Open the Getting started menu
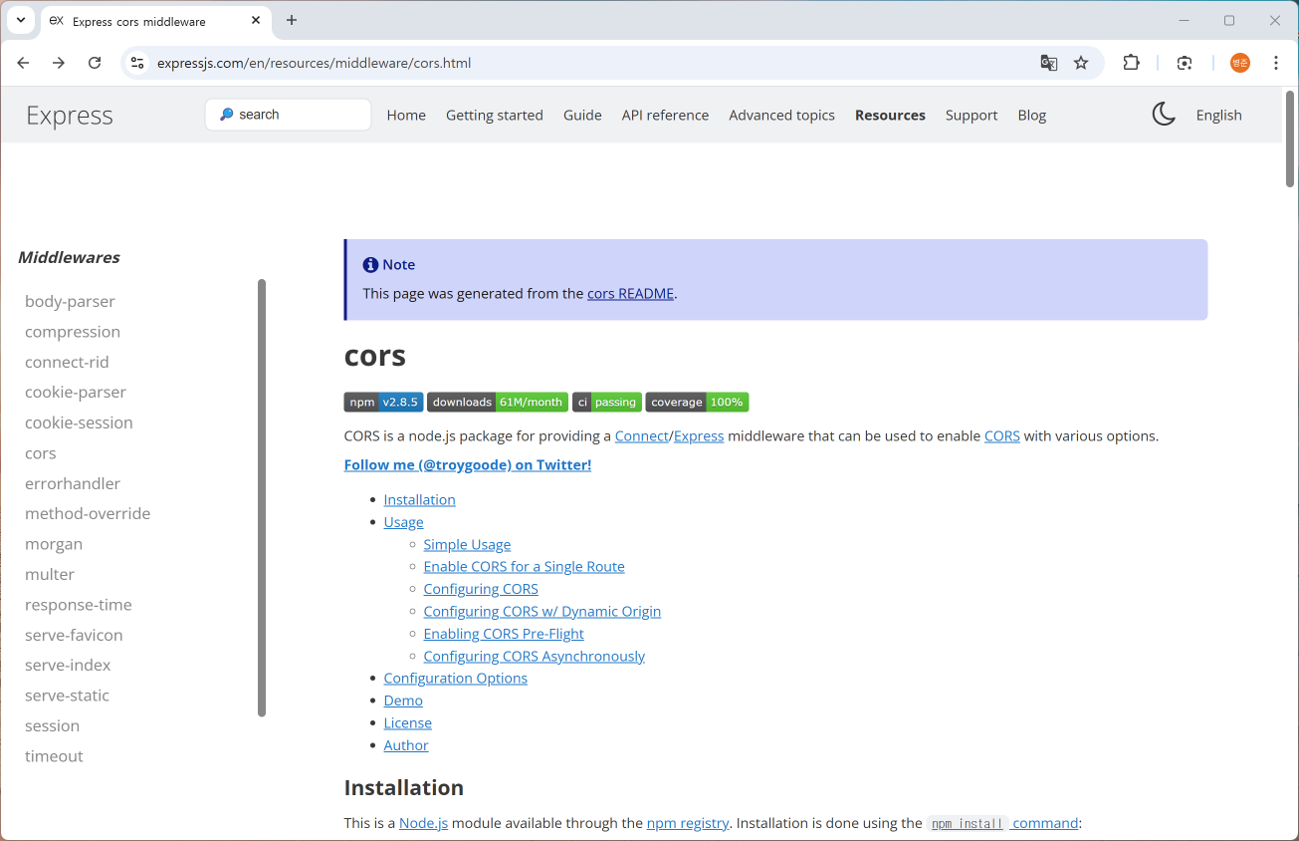 pos(494,115)
